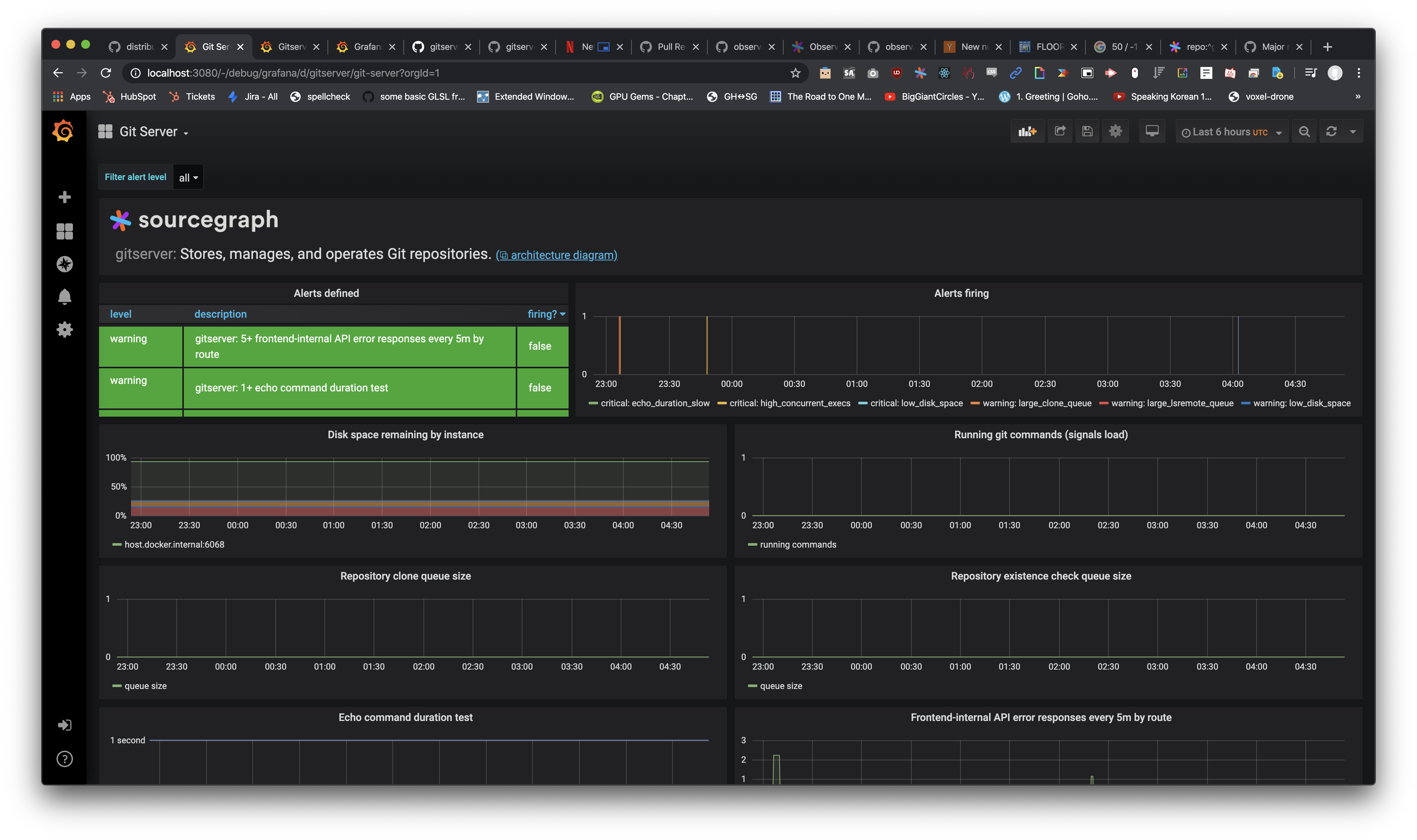The height and width of the screenshot is (840, 1417).
Task: Open Dashboard settings gear in toolbar
Action: [1115, 131]
